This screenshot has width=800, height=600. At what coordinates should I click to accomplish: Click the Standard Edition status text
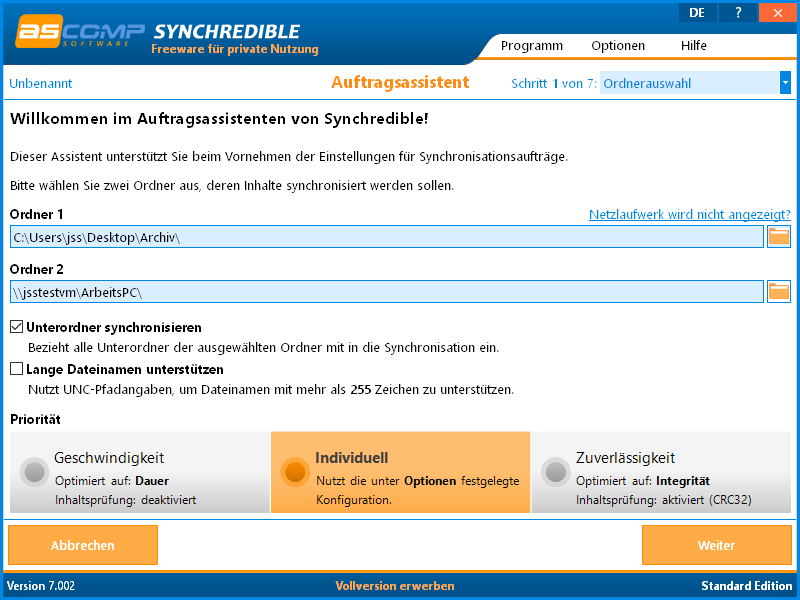pyautogui.click(x=746, y=586)
